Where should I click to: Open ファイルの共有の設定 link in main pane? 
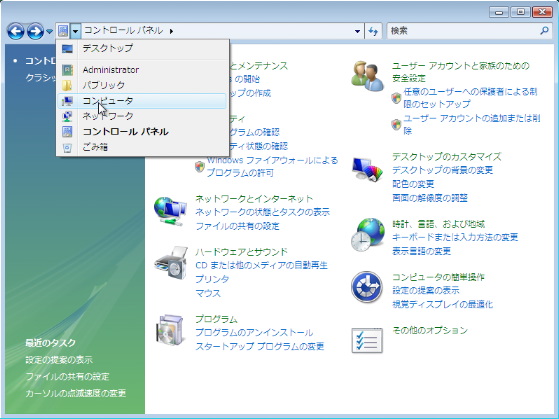pyautogui.click(x=237, y=226)
